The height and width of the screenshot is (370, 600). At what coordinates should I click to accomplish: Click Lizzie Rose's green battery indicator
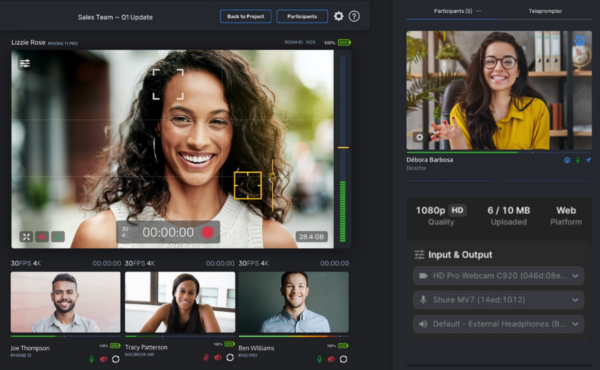point(344,42)
